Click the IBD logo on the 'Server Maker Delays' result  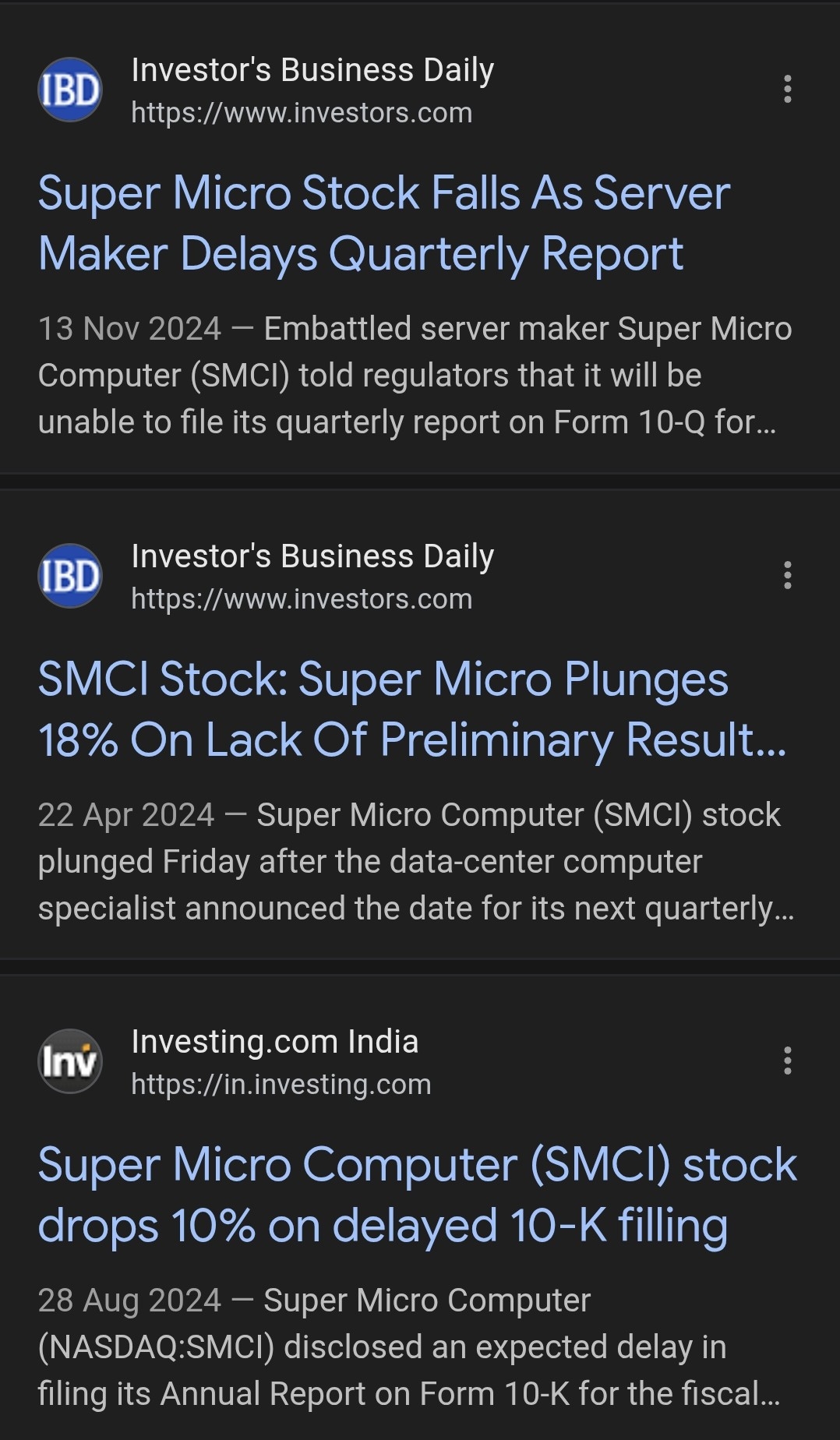[x=70, y=90]
